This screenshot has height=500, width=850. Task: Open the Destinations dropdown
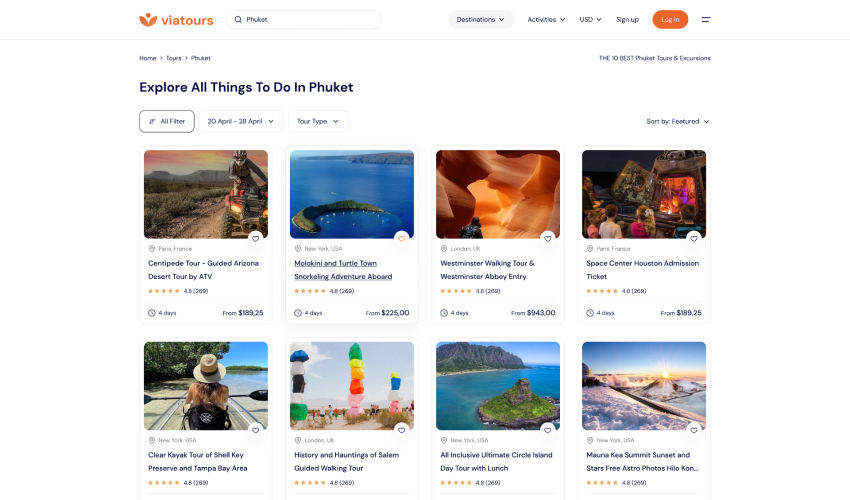point(480,19)
